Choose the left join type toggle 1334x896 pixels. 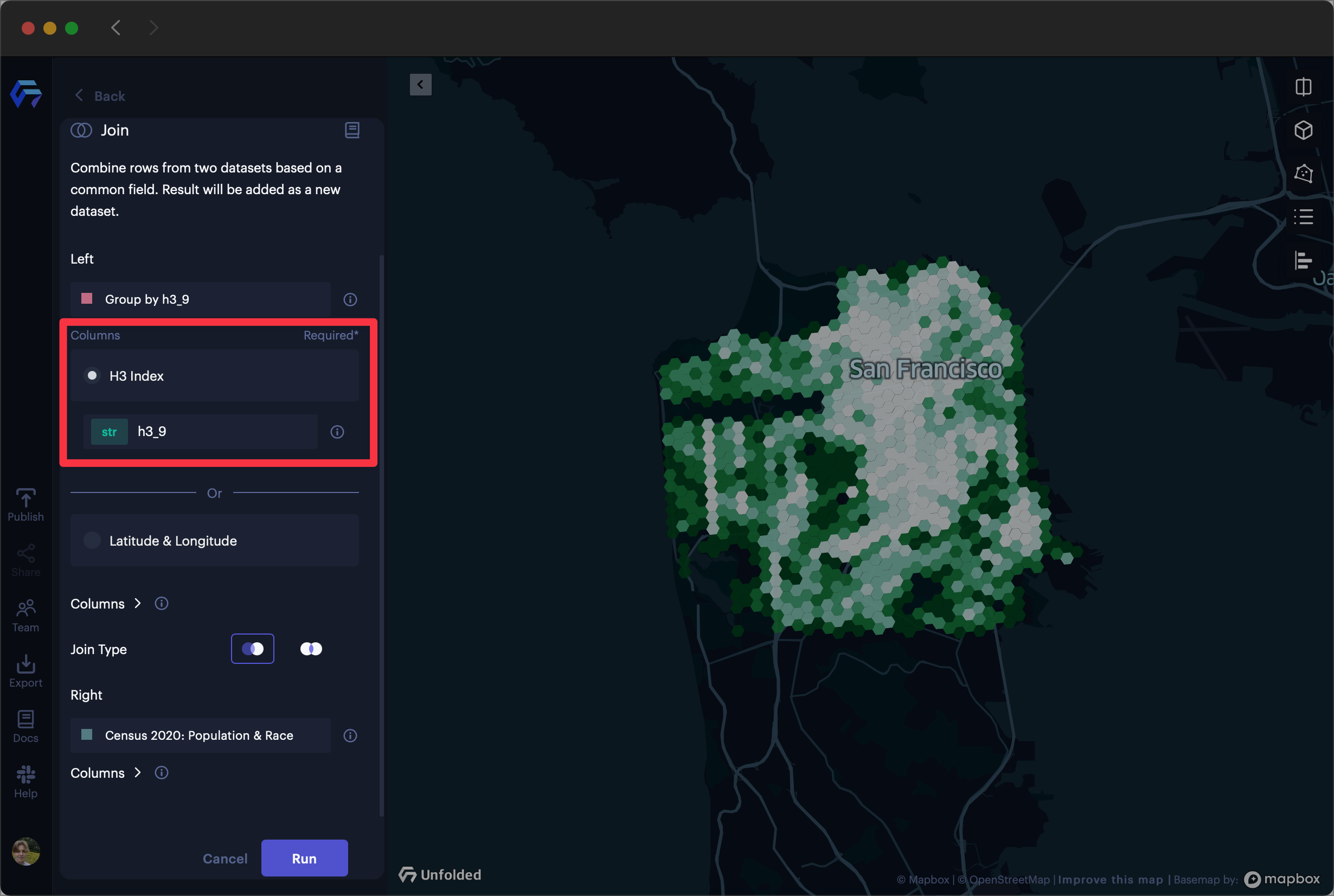(253, 649)
